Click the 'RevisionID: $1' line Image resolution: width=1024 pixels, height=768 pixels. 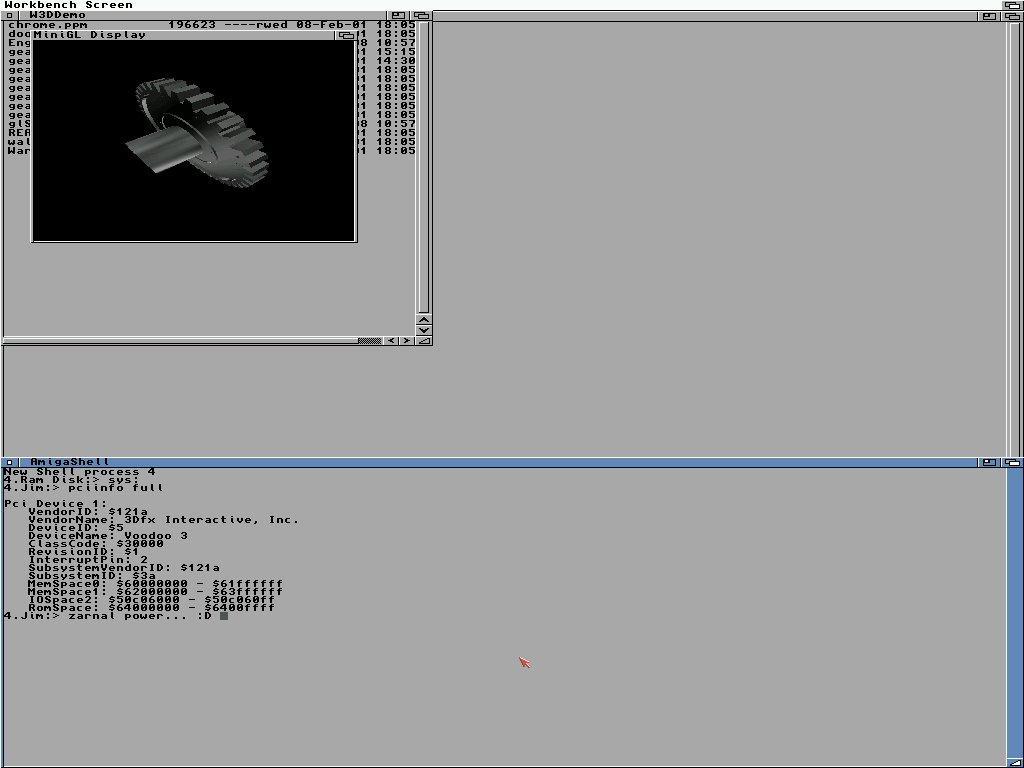pos(84,552)
